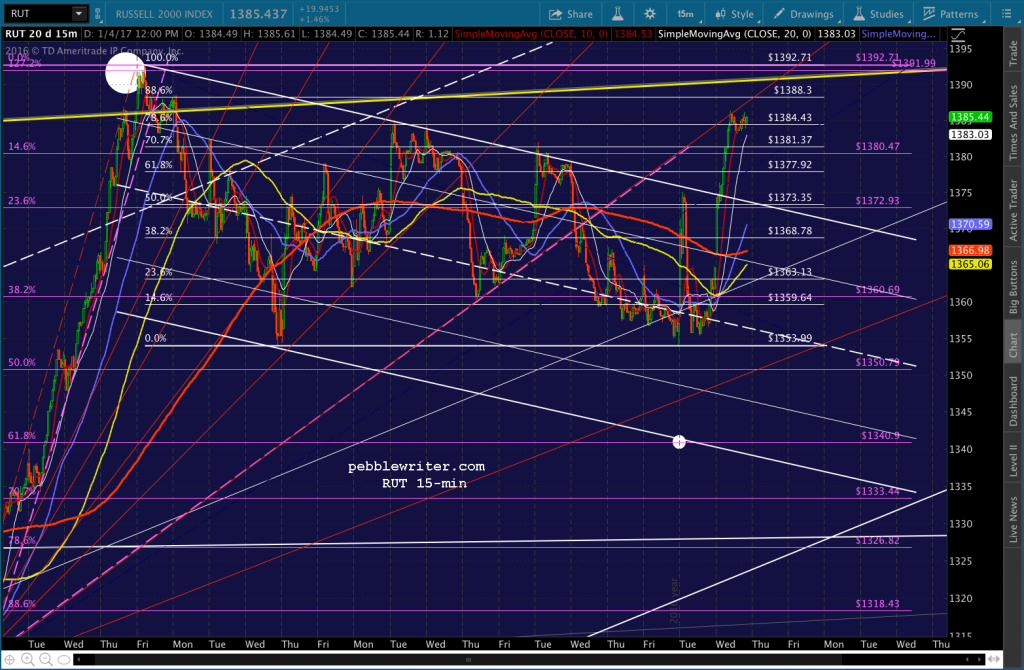Click the zoom out magnifier icon
Image resolution: width=1024 pixels, height=670 pixels.
point(46,660)
